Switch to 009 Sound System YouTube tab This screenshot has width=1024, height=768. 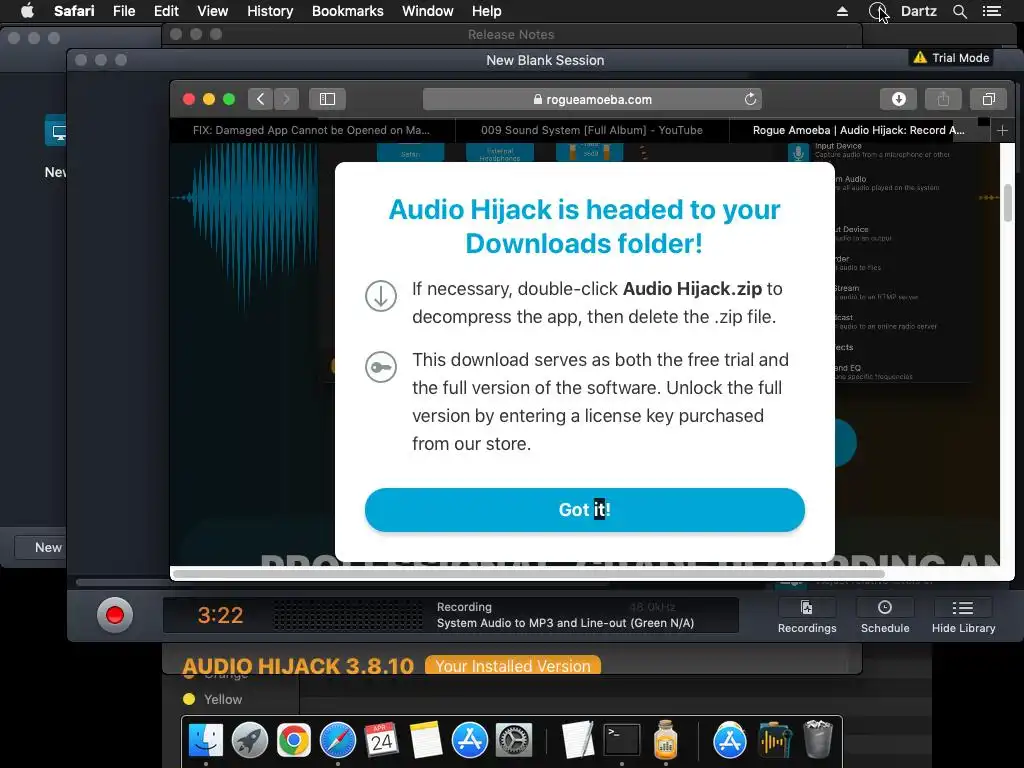click(592, 130)
